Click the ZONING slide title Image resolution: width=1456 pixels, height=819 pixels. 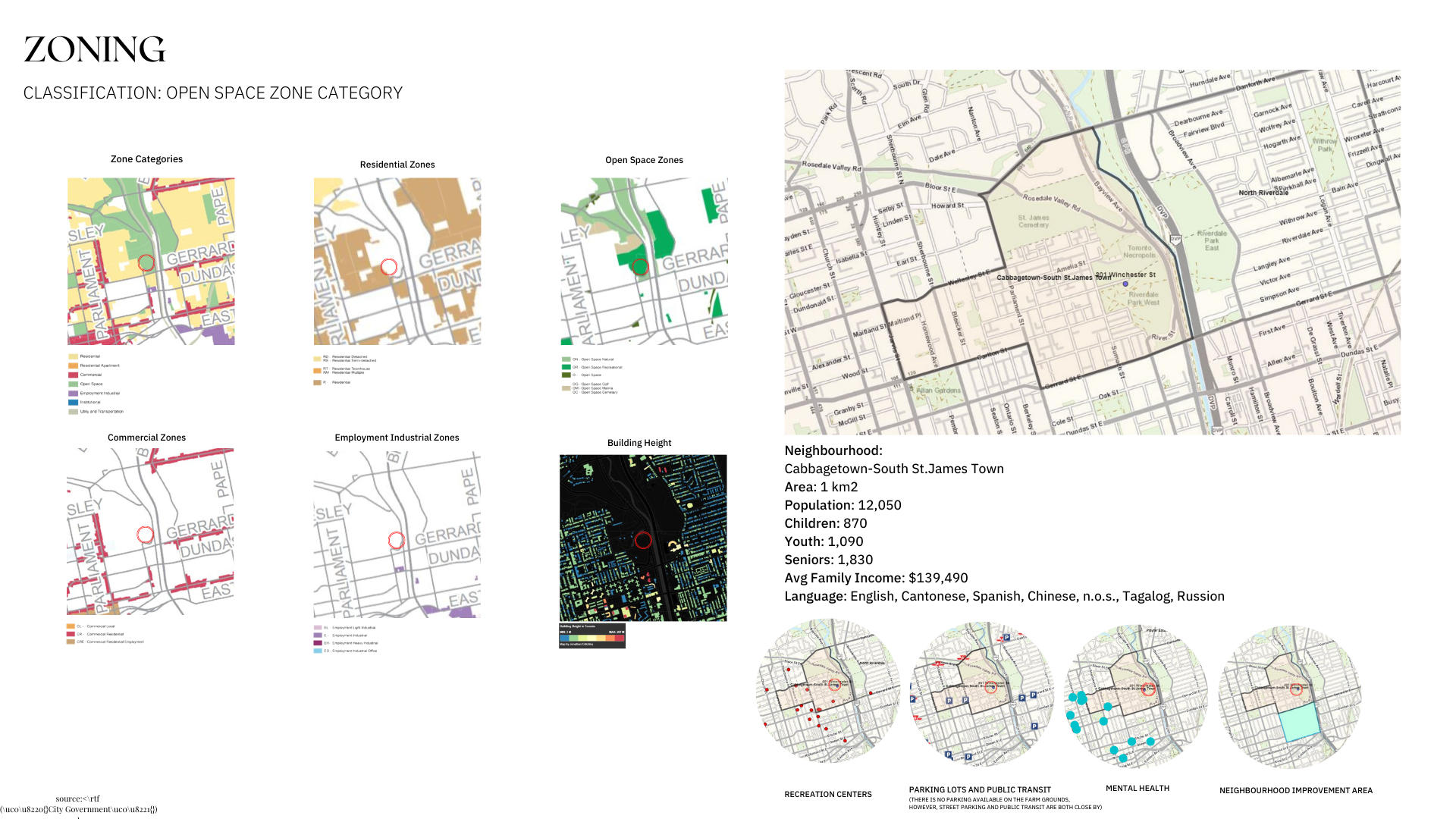[95, 50]
